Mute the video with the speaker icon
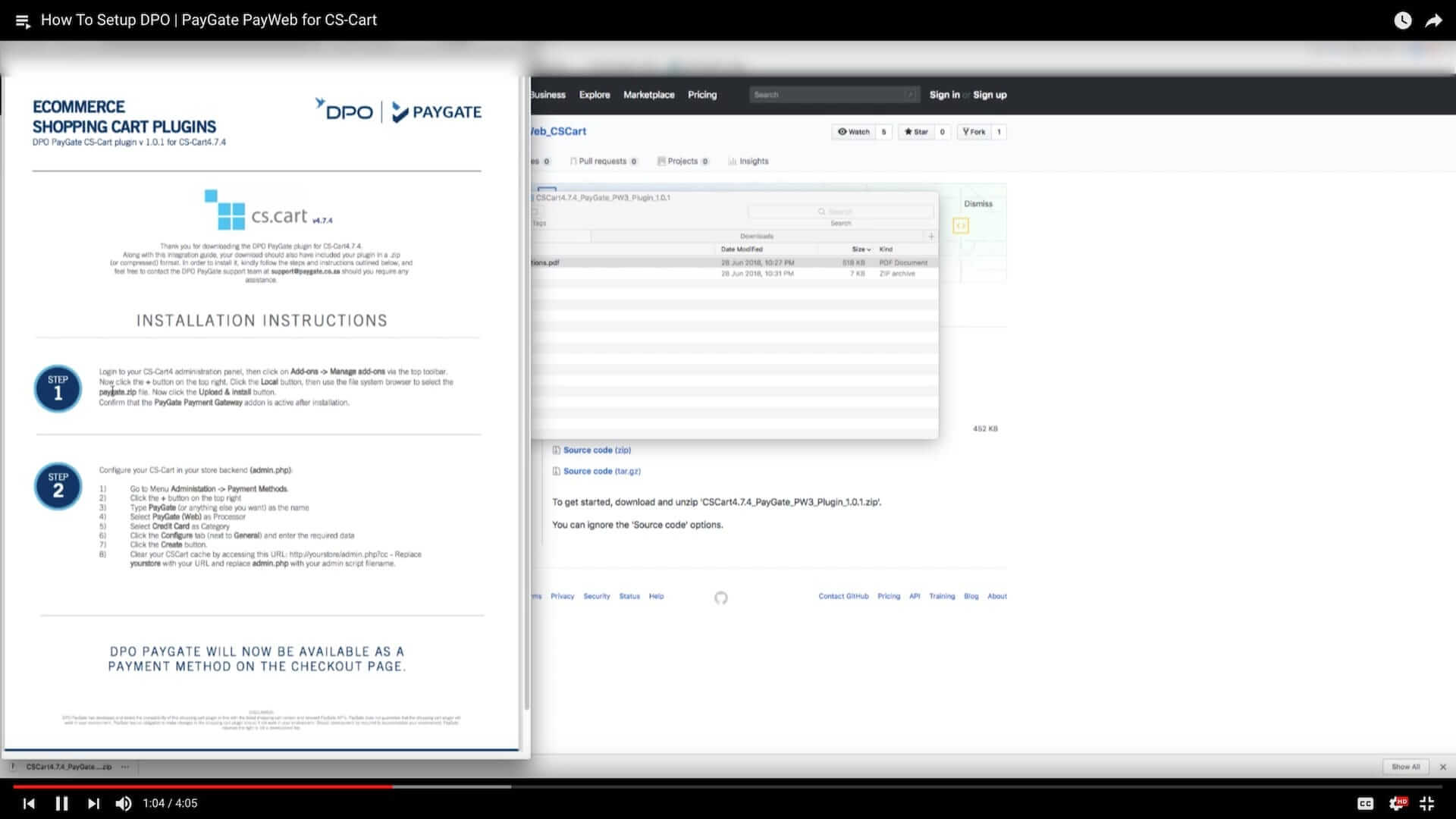This screenshot has height=819, width=1456. tap(124, 803)
